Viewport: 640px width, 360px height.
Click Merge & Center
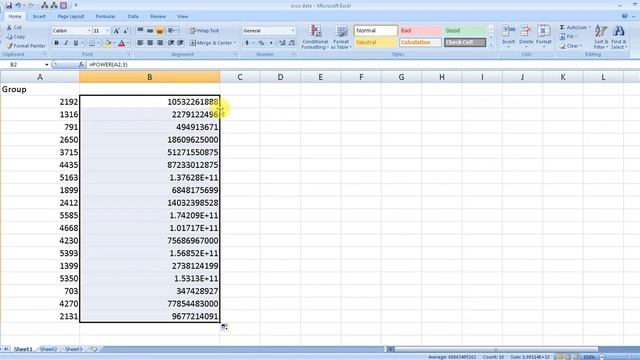coord(211,43)
